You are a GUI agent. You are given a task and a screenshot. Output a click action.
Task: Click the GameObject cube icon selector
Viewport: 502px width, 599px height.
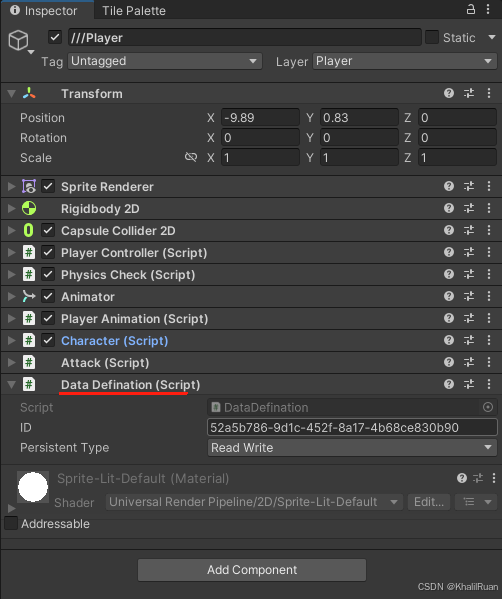[20, 41]
